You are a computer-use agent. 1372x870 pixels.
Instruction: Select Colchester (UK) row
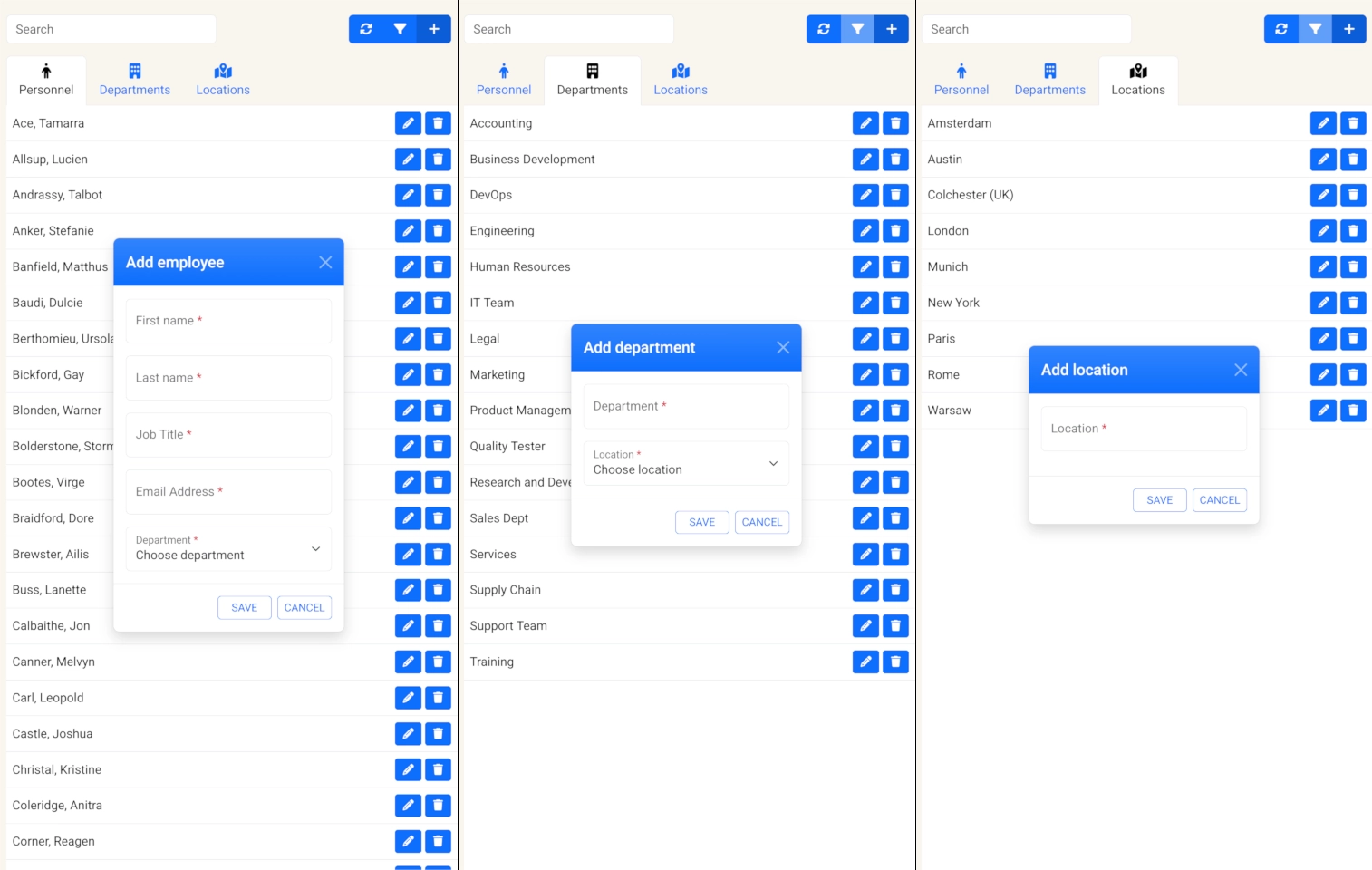pos(1144,195)
